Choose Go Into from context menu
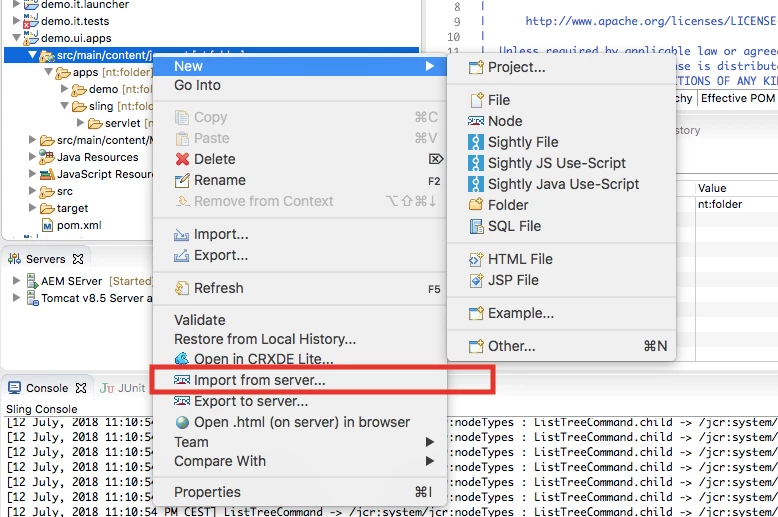The image size is (778, 517). pyautogui.click(x=300, y=85)
